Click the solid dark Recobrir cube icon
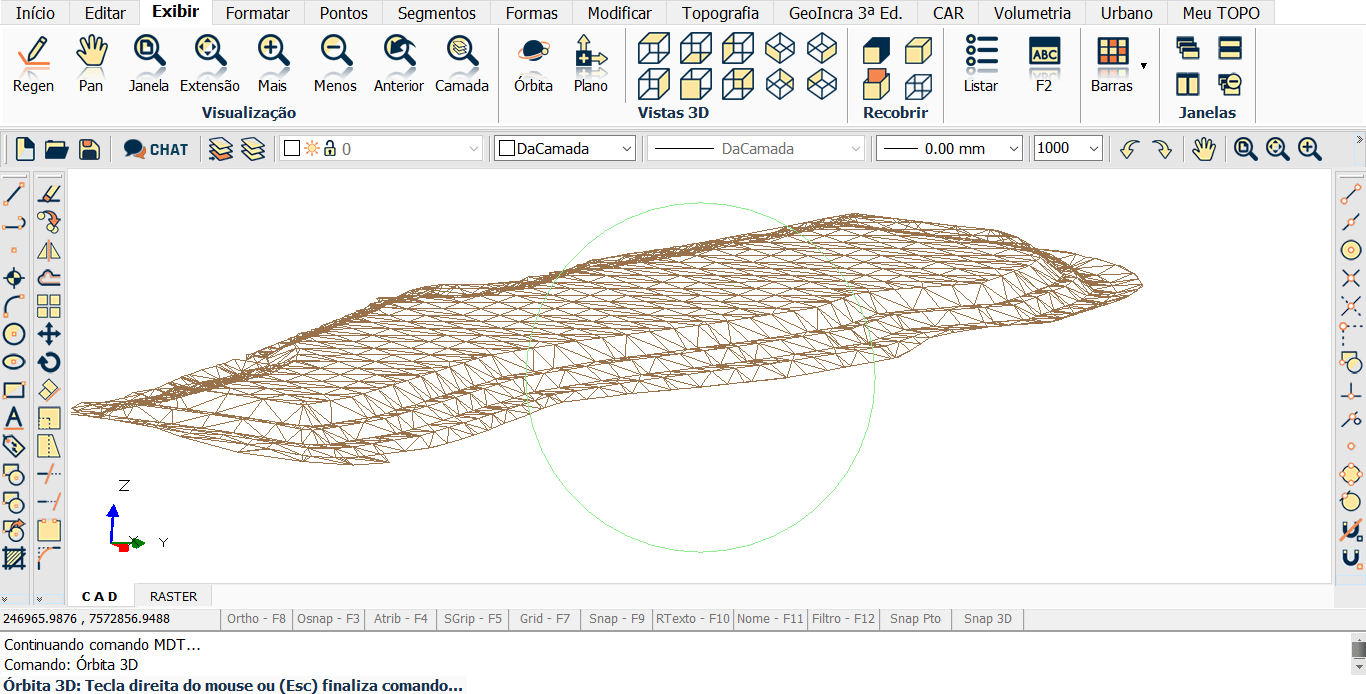This screenshot has height=694, width=1366. 876,50
